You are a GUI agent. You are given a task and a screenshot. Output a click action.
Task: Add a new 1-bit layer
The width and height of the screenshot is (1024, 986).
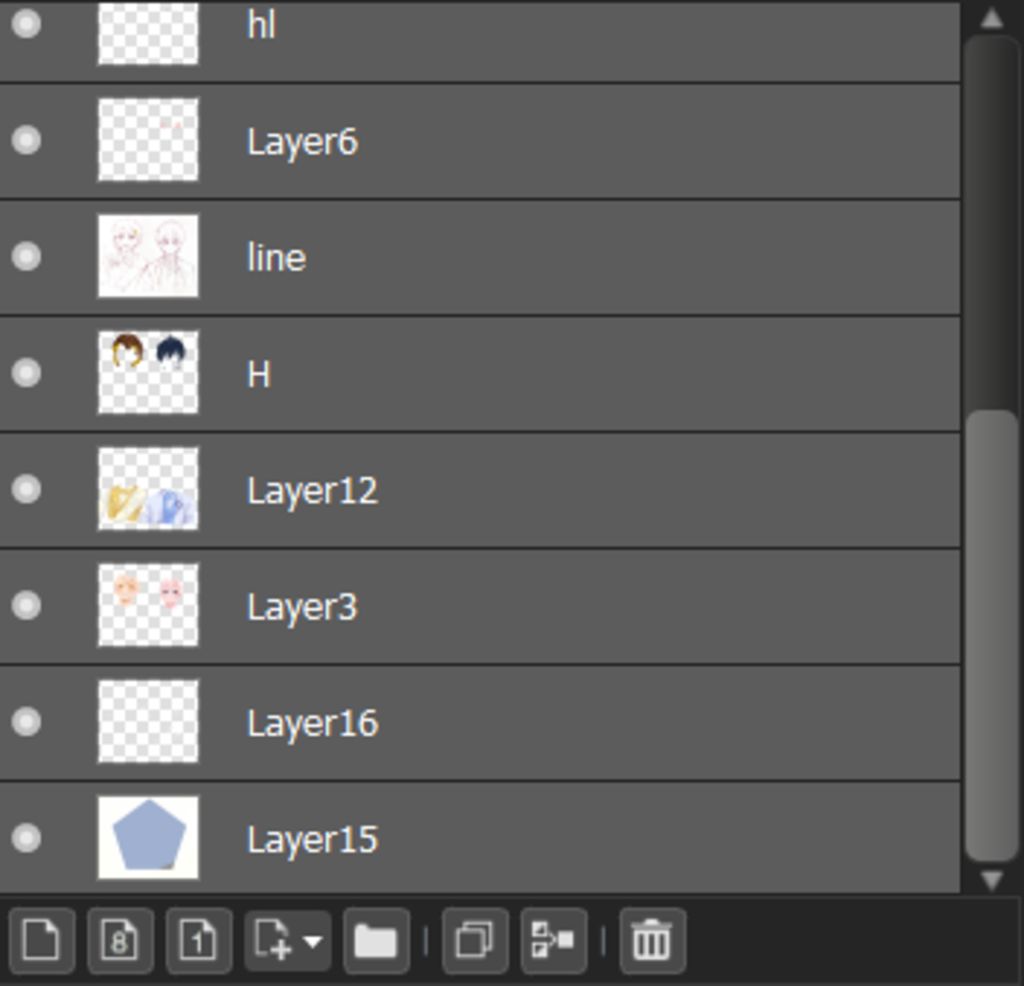point(198,941)
